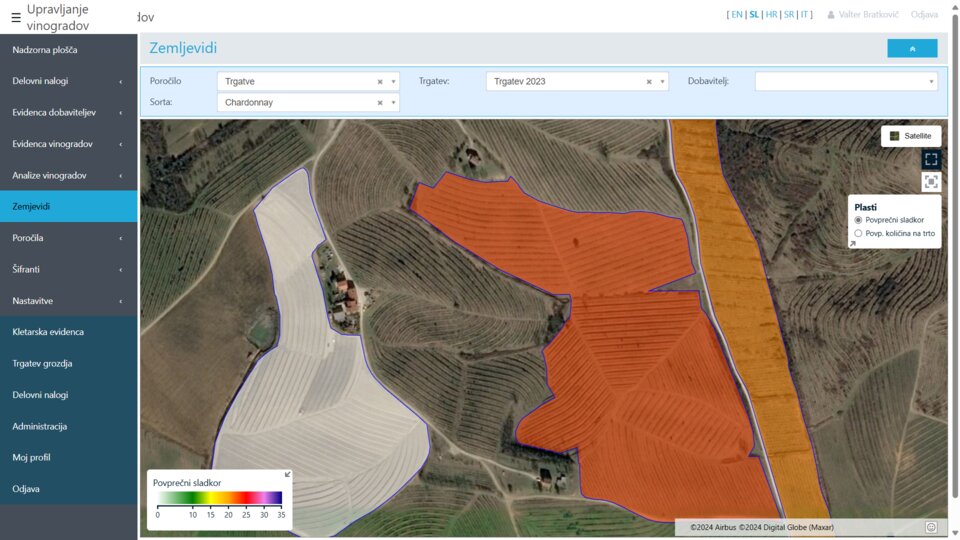Select Povprečni sladkor layer
The width and height of the screenshot is (960, 540).
coord(858,219)
